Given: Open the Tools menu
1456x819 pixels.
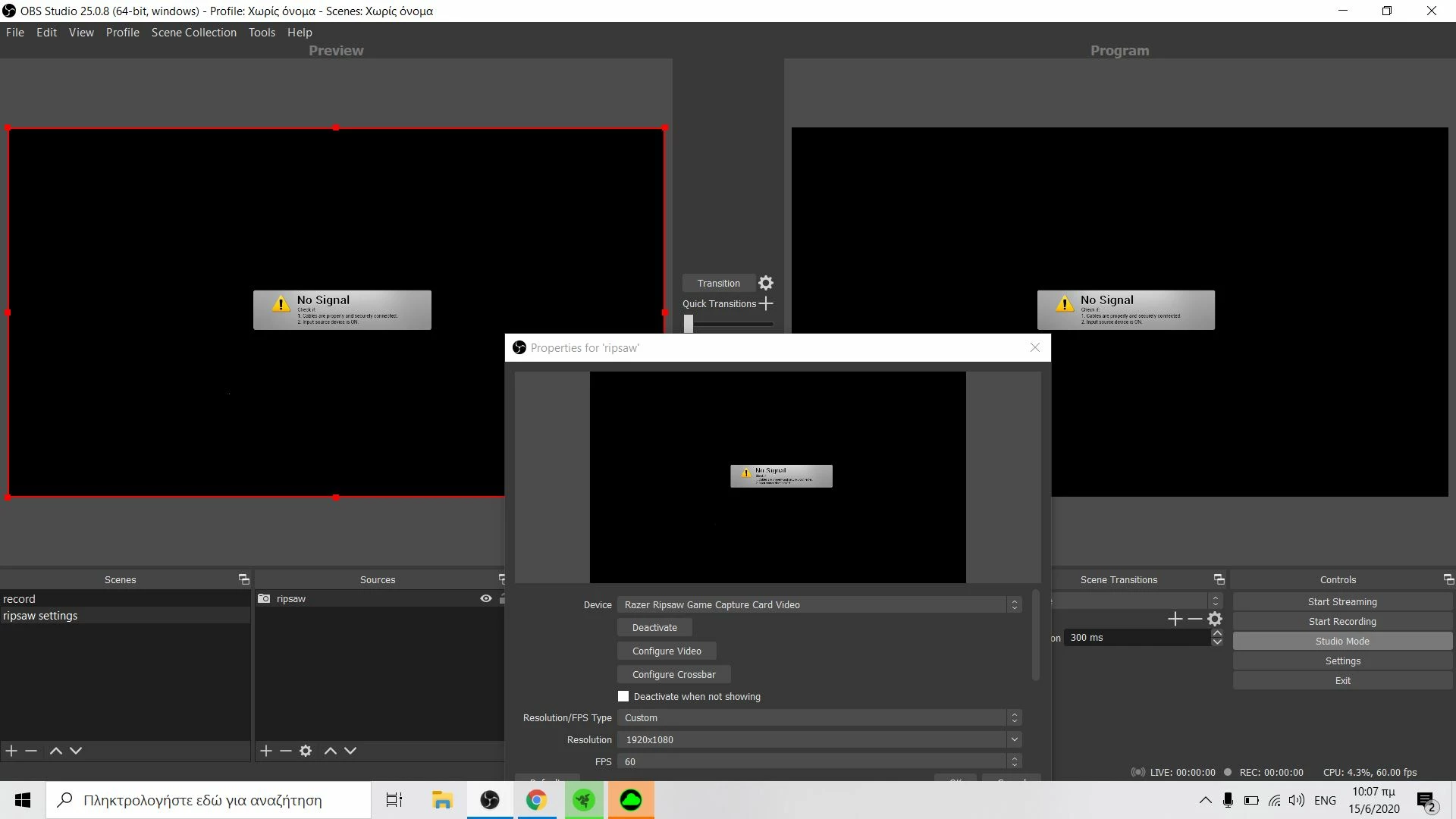Looking at the screenshot, I should (262, 32).
